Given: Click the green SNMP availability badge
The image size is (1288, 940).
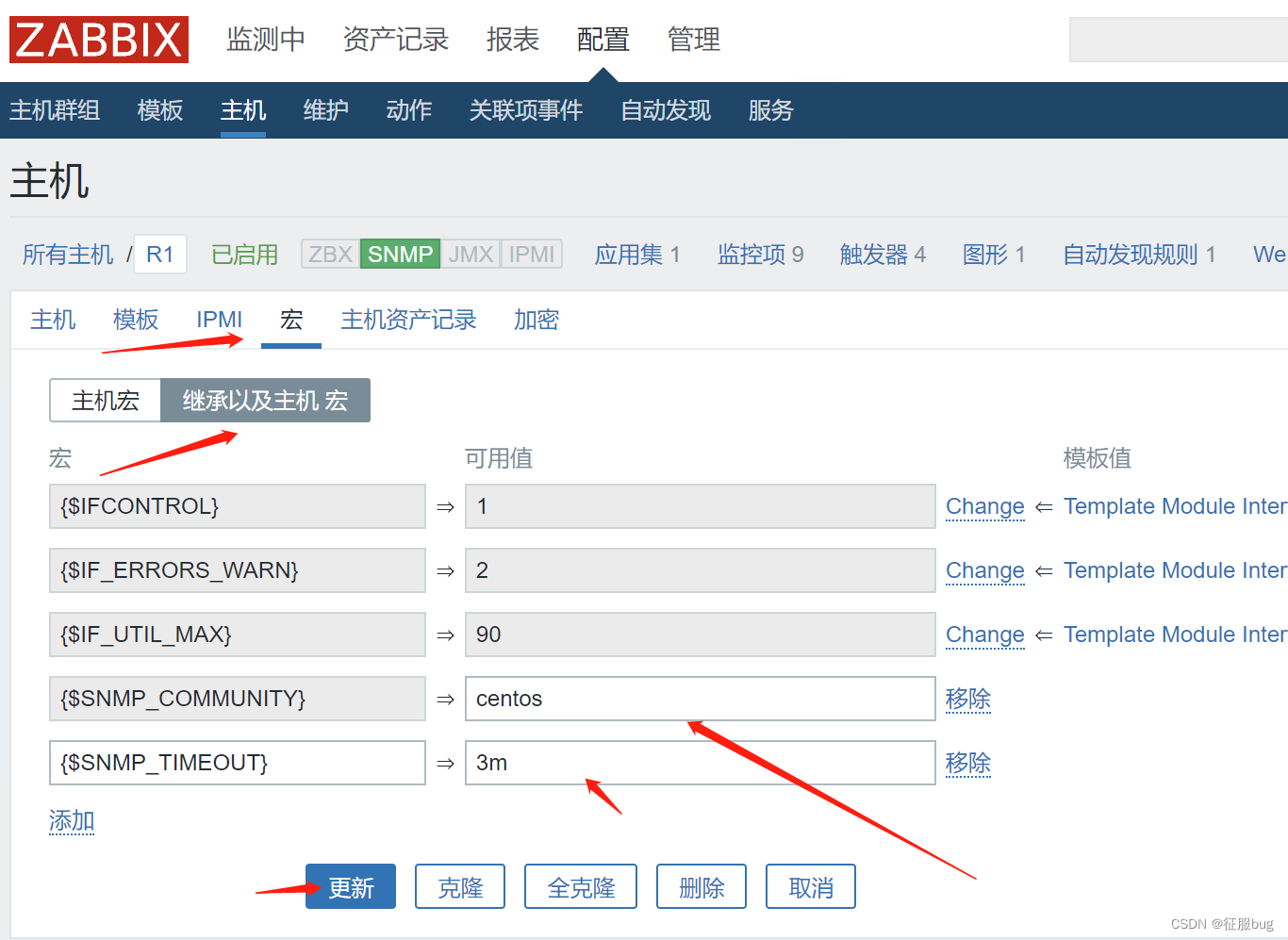Looking at the screenshot, I should point(401,255).
